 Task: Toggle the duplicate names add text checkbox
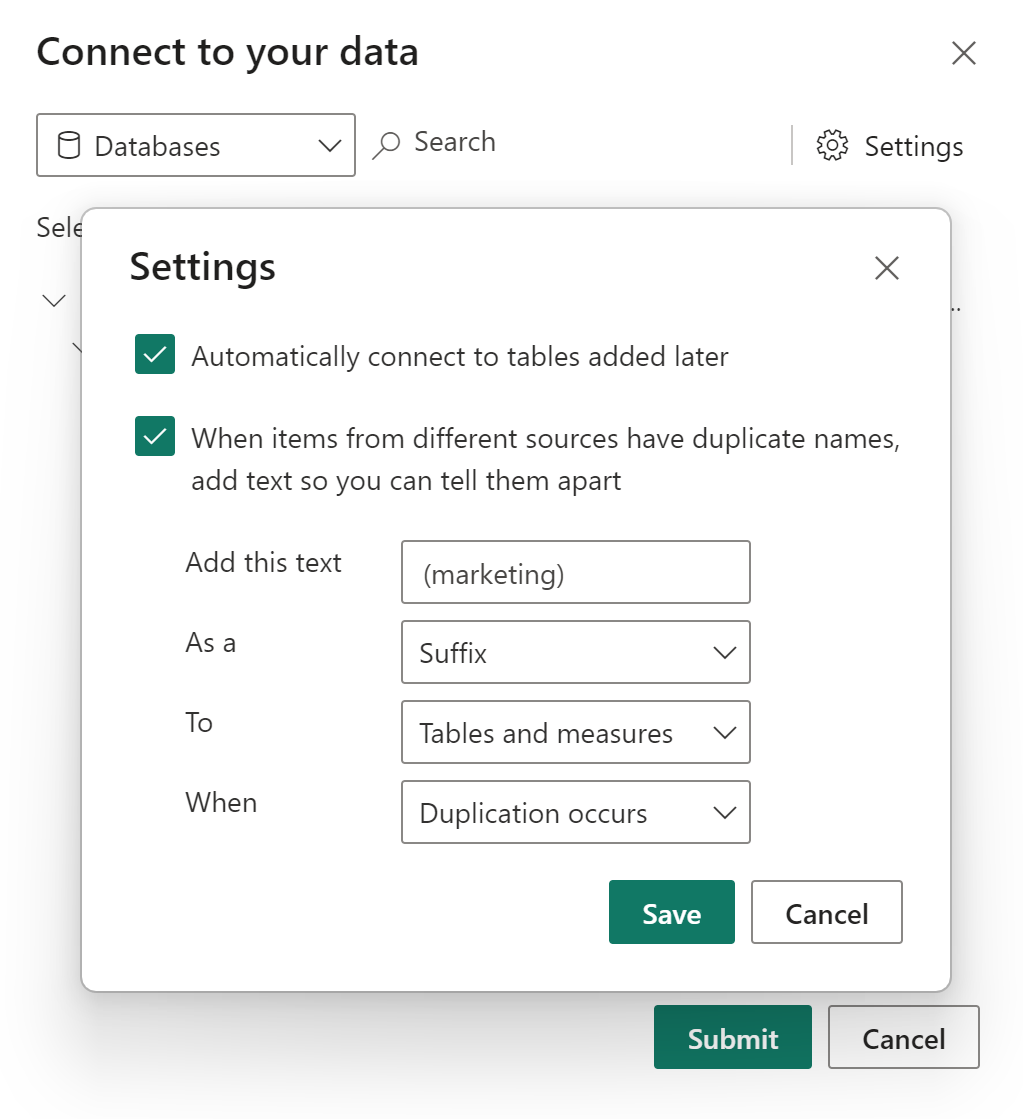[155, 436]
